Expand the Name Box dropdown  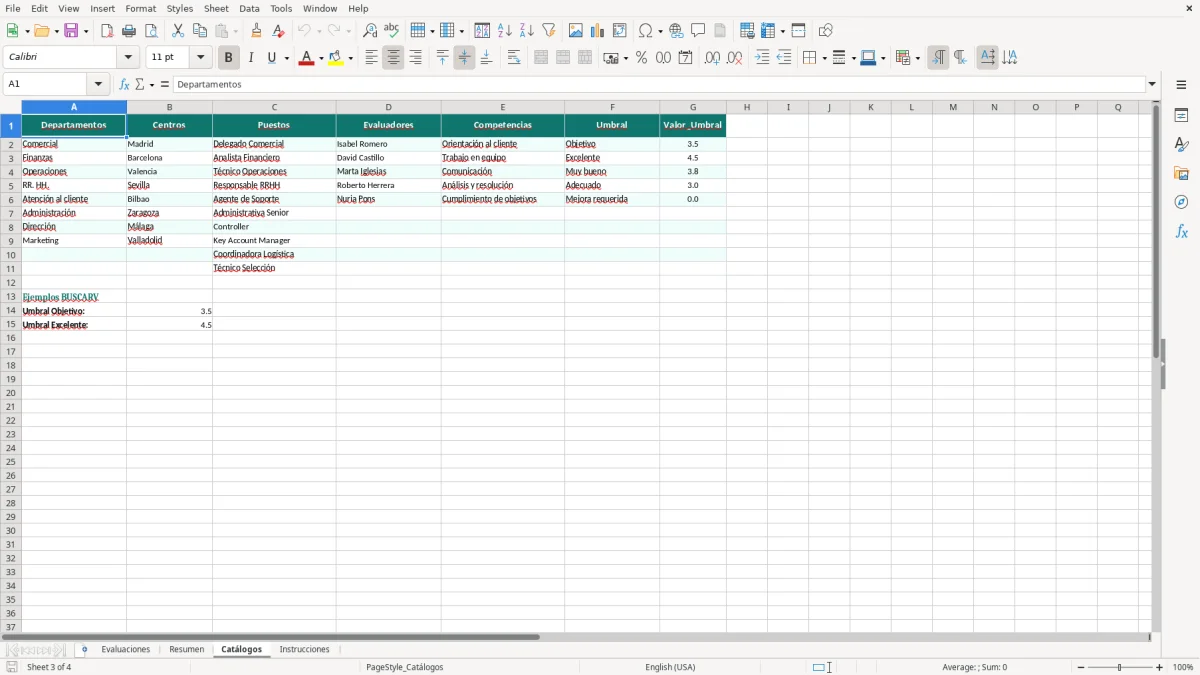pos(98,85)
